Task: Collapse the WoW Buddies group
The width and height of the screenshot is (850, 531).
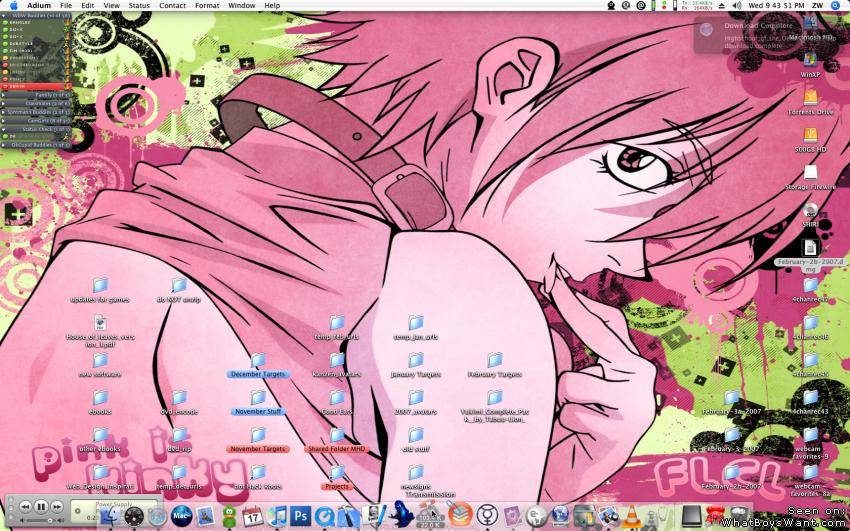Action: point(4,16)
